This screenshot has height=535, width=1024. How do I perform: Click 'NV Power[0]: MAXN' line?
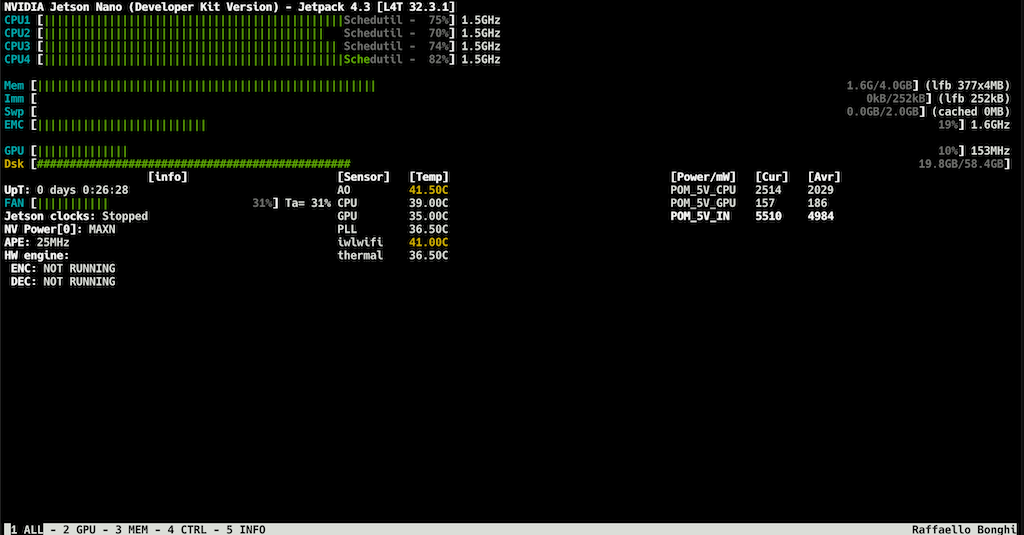pos(59,229)
